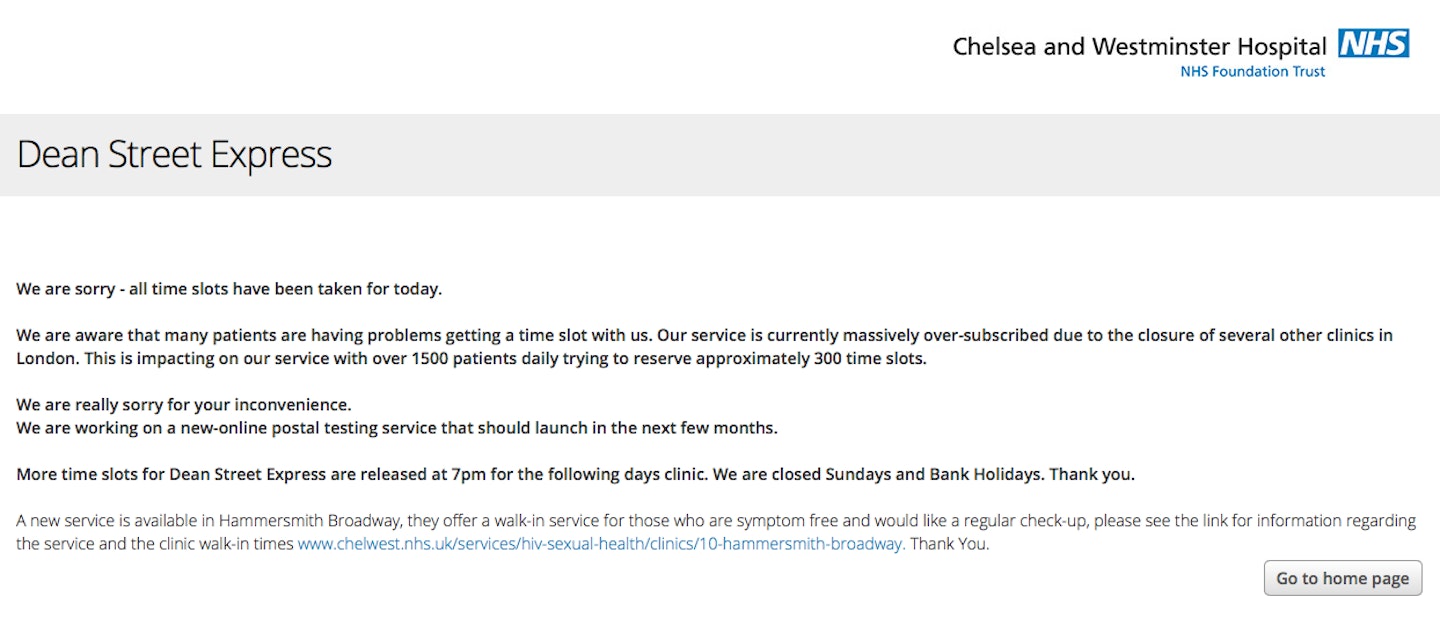Click the blue NHS logo

(x=1374, y=43)
